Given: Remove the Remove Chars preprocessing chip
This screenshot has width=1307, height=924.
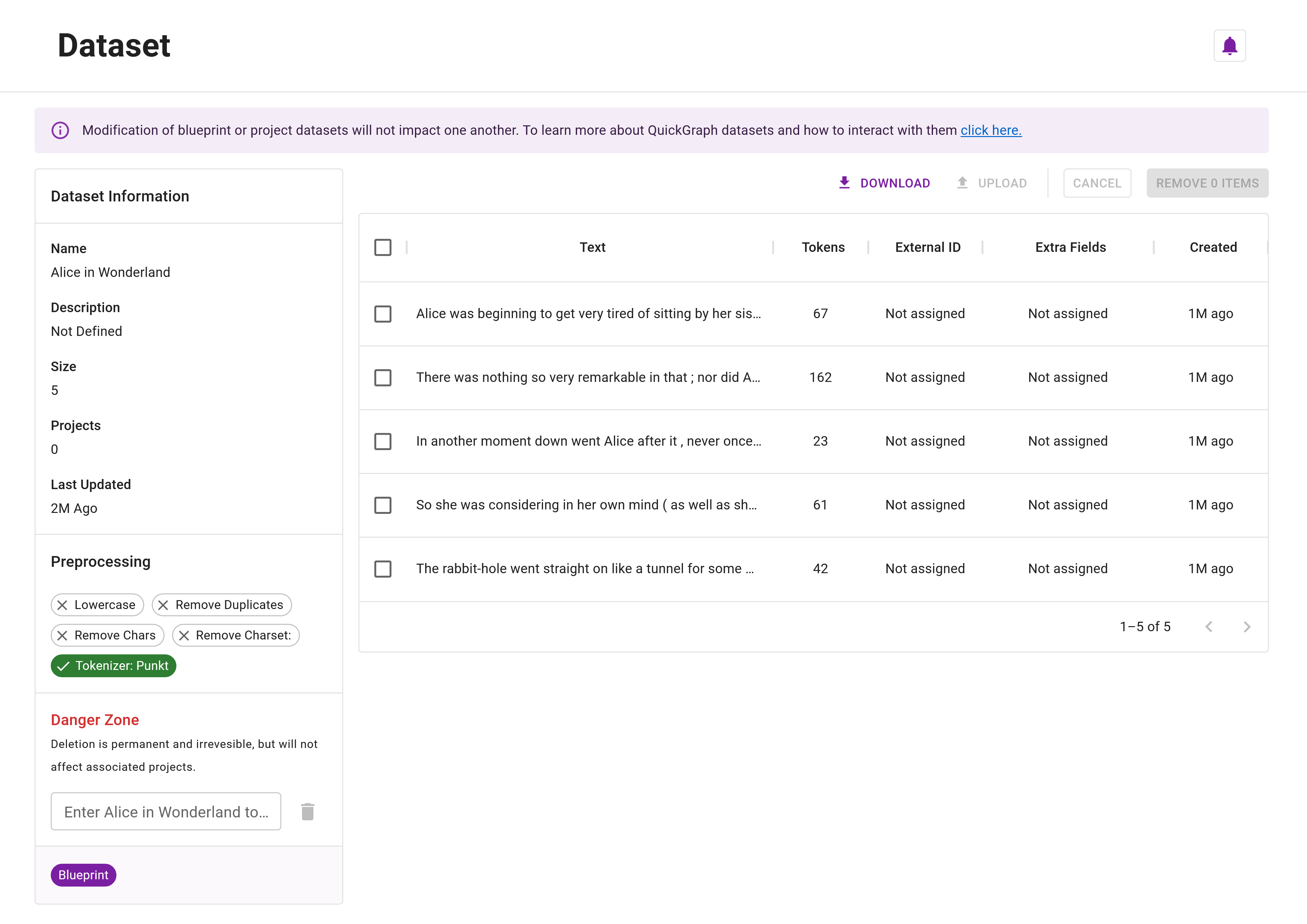Looking at the screenshot, I should 62,635.
